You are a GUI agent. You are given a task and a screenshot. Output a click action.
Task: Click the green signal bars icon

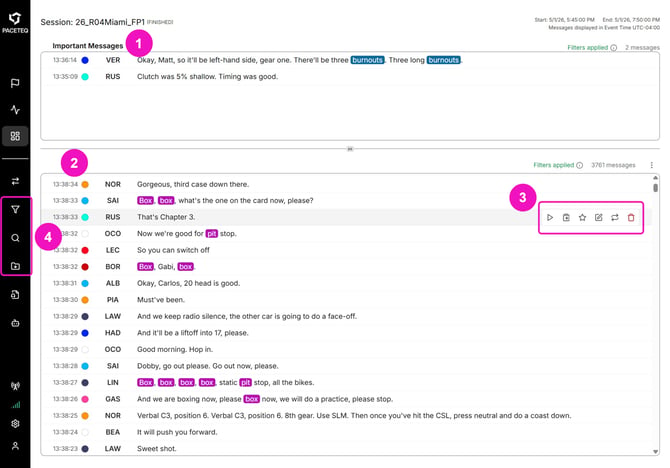click(x=15, y=405)
